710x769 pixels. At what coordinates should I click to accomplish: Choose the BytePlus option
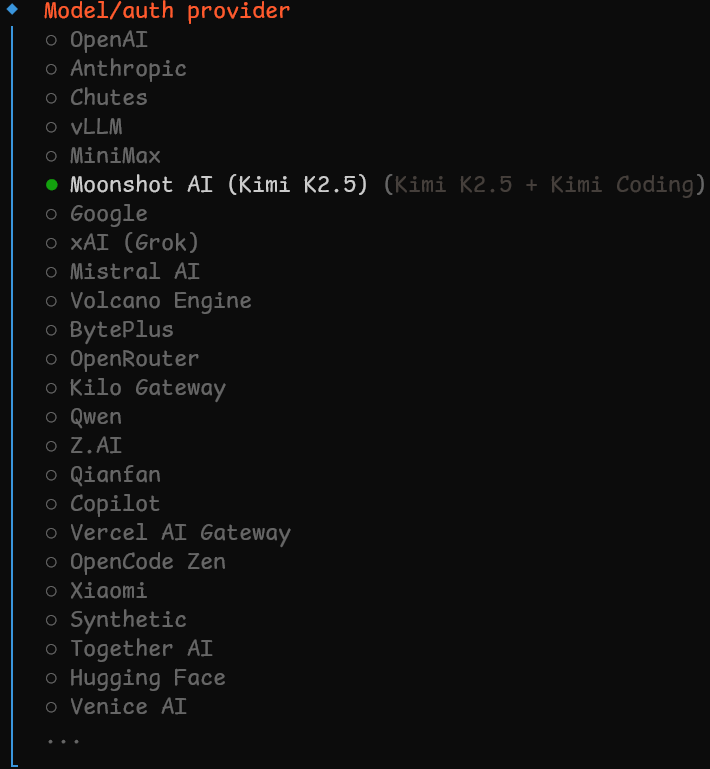pyautogui.click(x=121, y=330)
